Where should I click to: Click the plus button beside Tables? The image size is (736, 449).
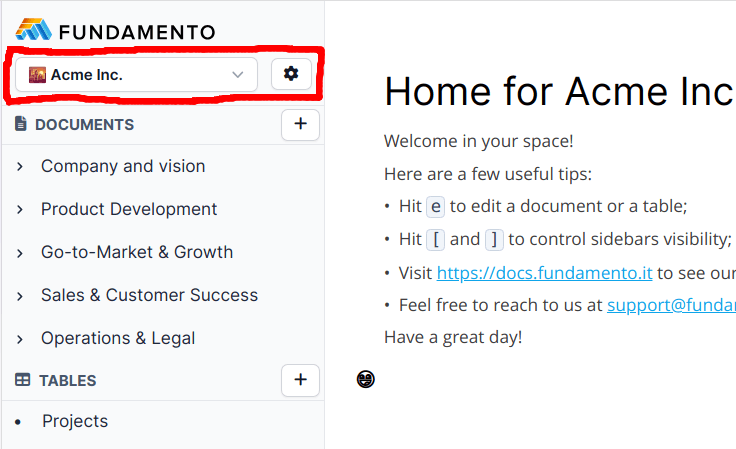[x=300, y=380]
